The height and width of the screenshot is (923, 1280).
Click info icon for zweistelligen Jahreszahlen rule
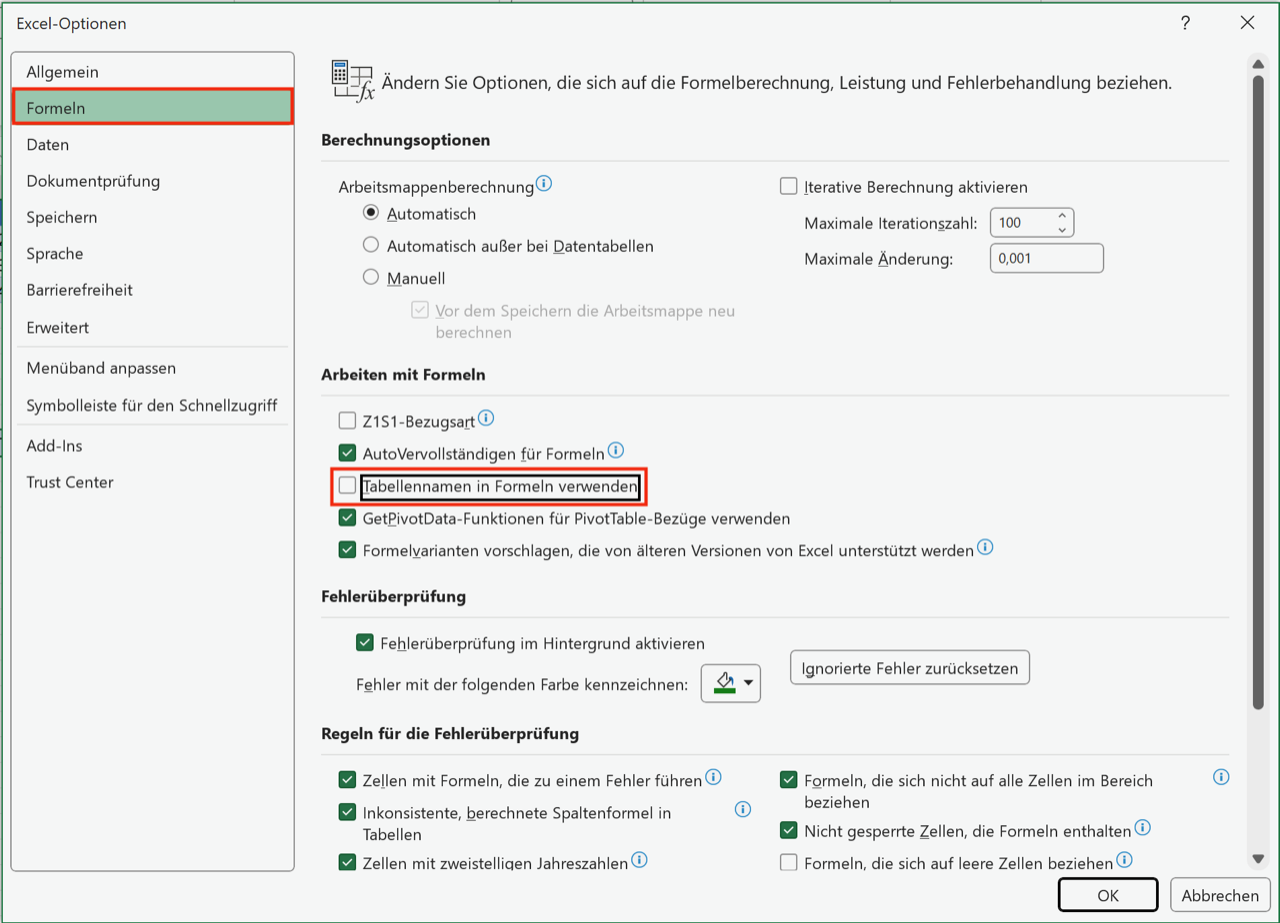click(639, 859)
